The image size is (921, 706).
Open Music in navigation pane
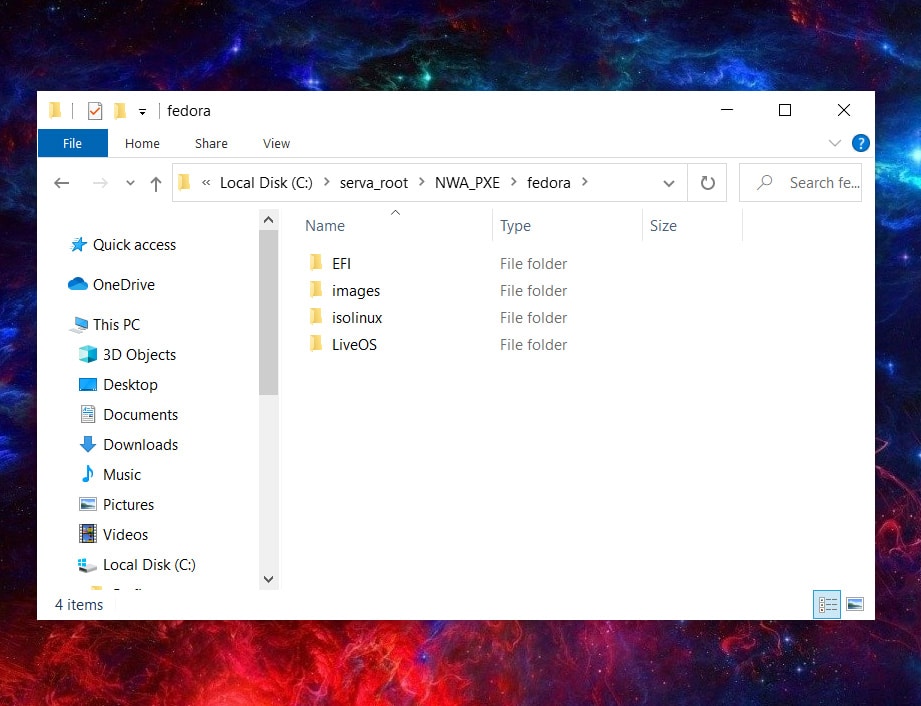point(122,475)
